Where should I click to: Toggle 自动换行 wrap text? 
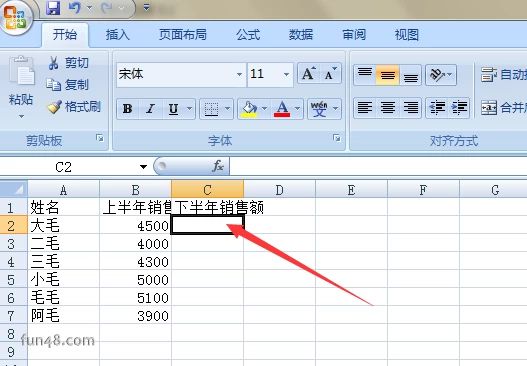point(503,75)
